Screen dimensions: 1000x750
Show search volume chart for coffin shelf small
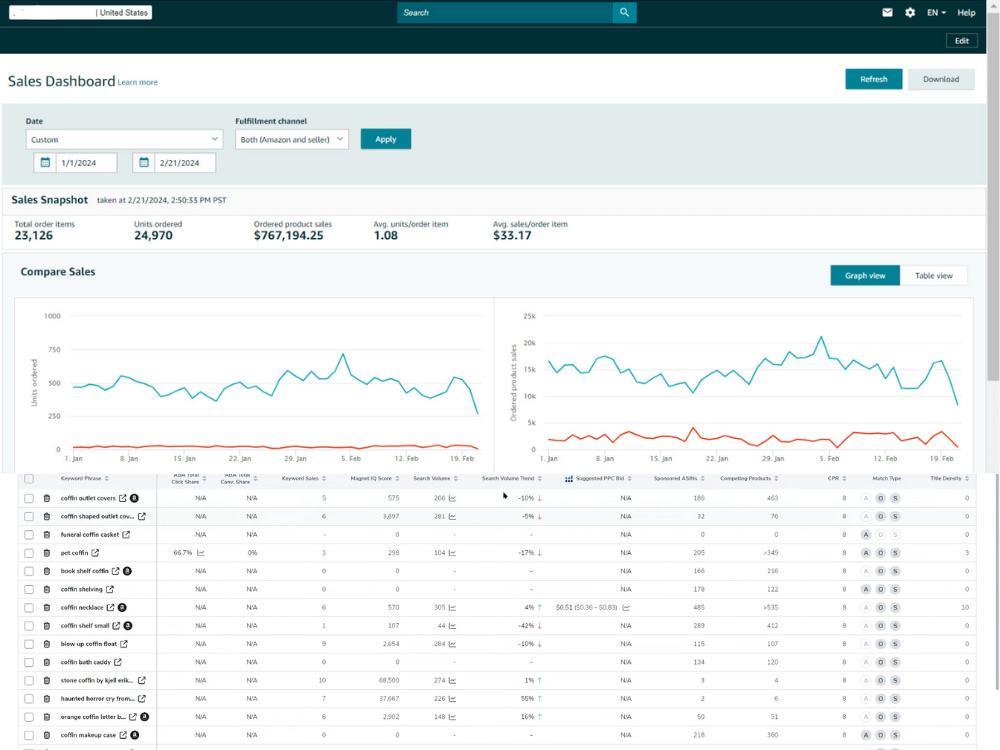click(x=452, y=626)
